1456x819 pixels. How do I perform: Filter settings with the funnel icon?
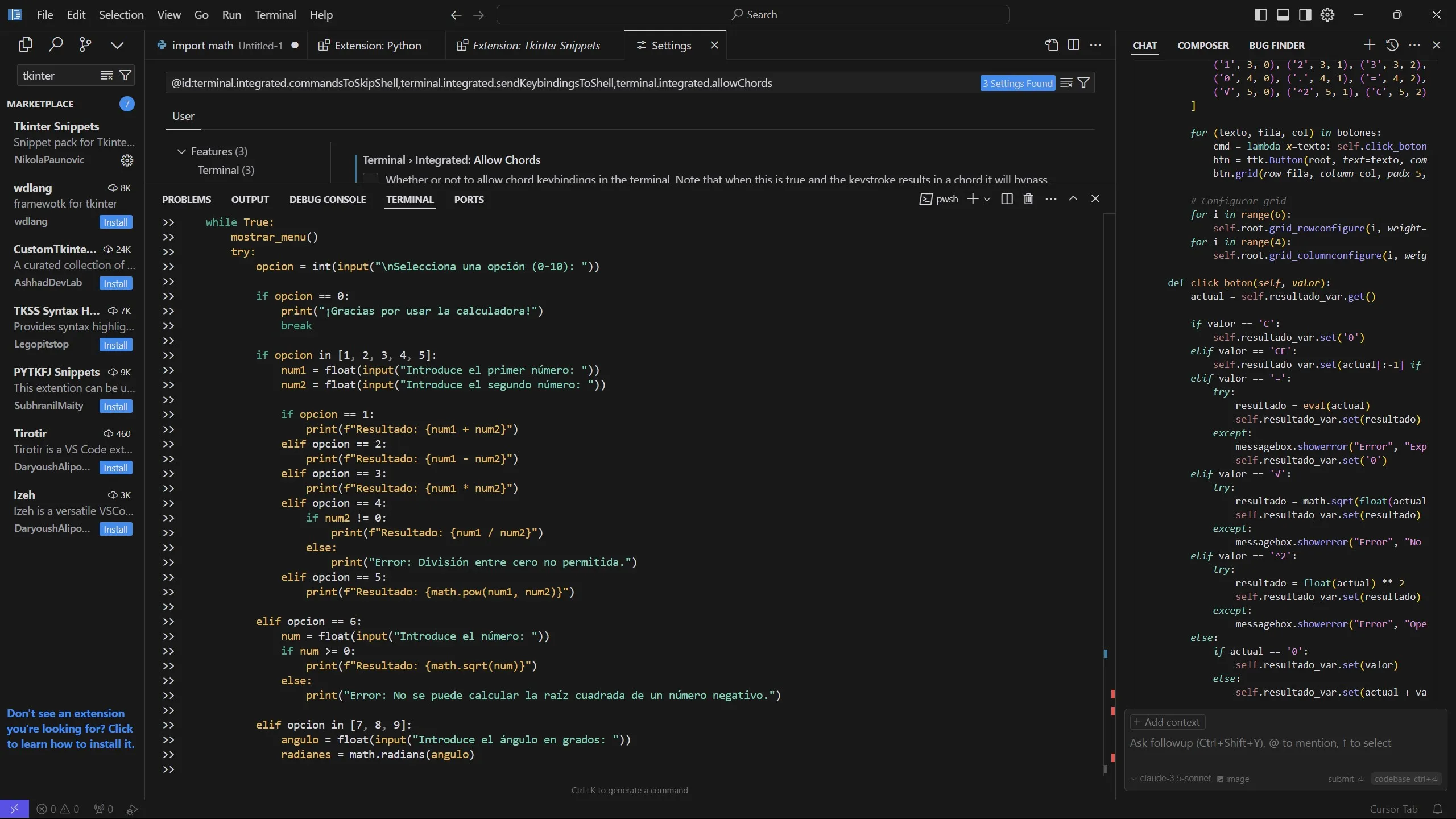(1083, 82)
